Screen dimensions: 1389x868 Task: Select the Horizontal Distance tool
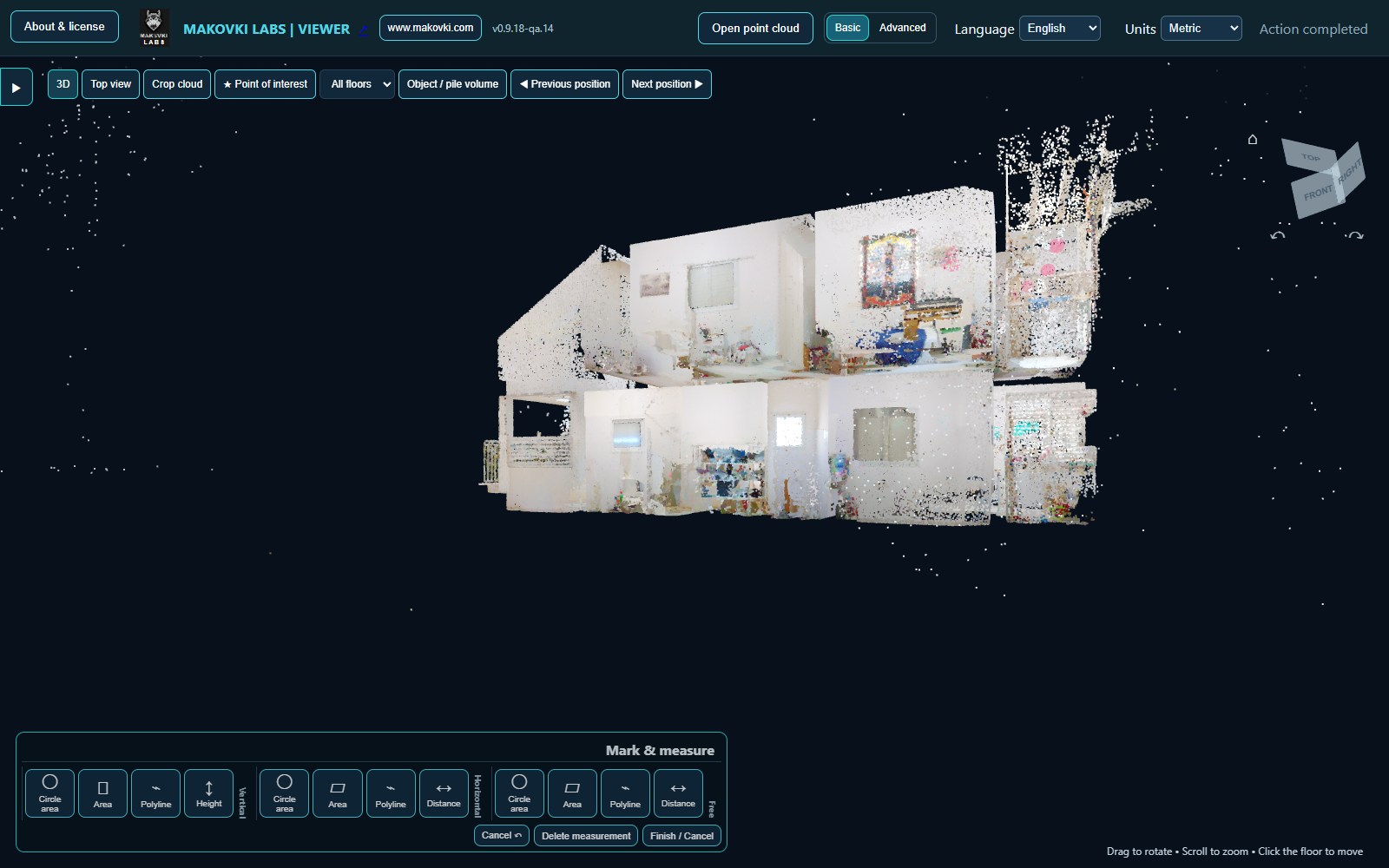click(x=444, y=793)
